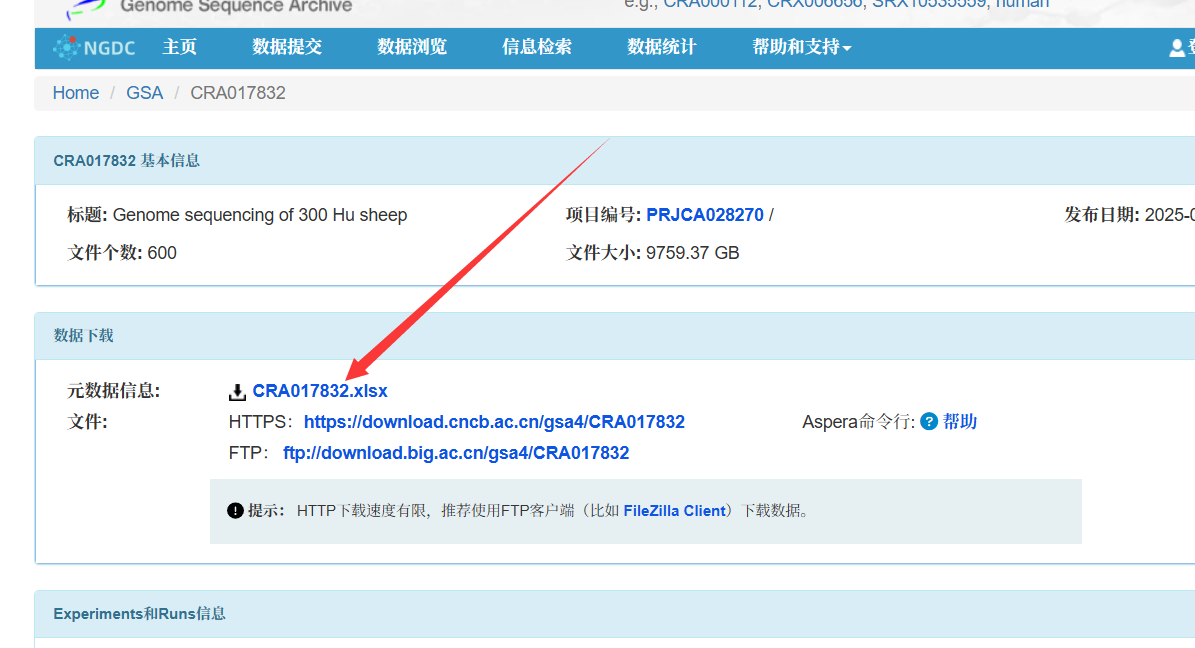
Task: Open the FileZilla Client link
Action: pyautogui.click(x=674, y=511)
